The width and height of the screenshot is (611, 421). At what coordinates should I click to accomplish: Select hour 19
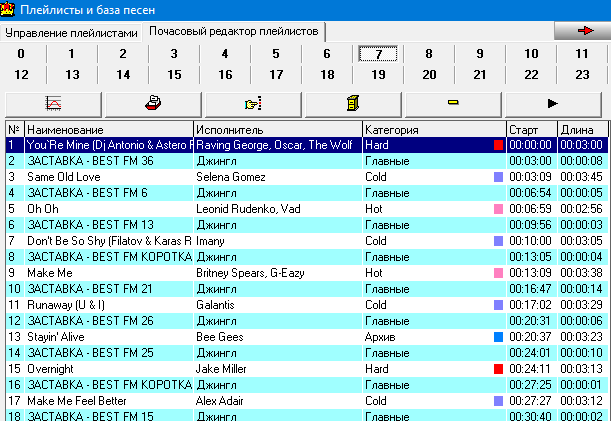point(378,74)
